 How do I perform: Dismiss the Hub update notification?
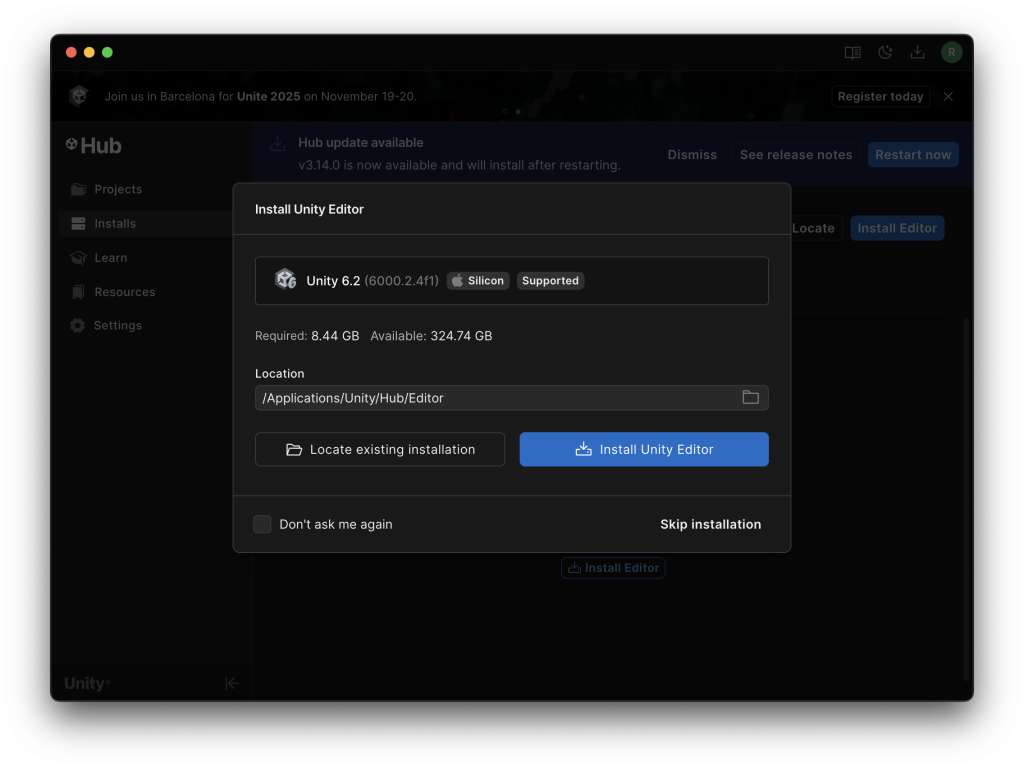point(692,155)
